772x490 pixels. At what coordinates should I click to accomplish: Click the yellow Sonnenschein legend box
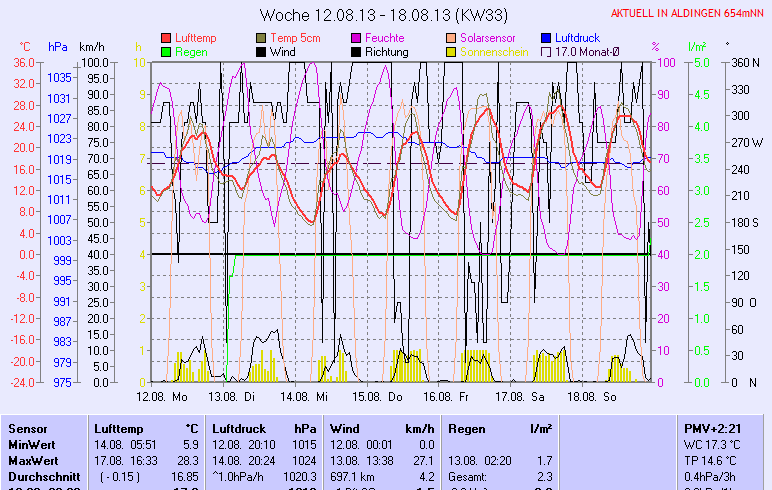pos(452,52)
